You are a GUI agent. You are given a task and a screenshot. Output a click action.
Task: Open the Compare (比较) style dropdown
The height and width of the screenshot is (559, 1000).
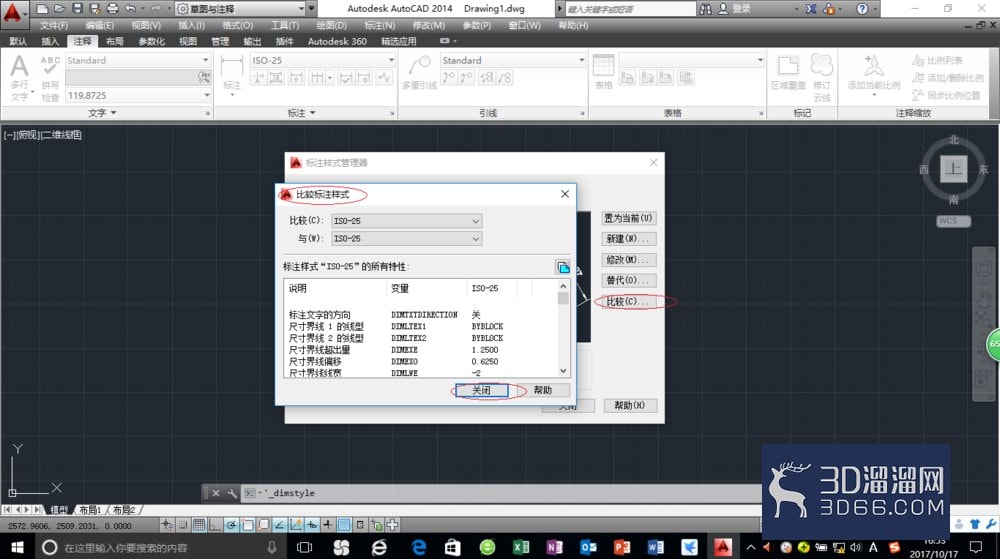click(406, 221)
